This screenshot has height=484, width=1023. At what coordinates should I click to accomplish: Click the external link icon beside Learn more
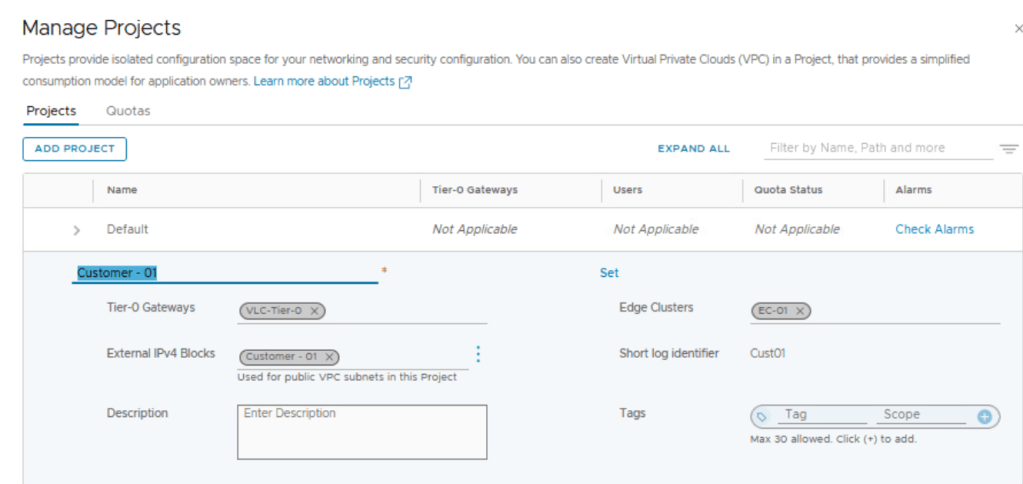click(405, 82)
